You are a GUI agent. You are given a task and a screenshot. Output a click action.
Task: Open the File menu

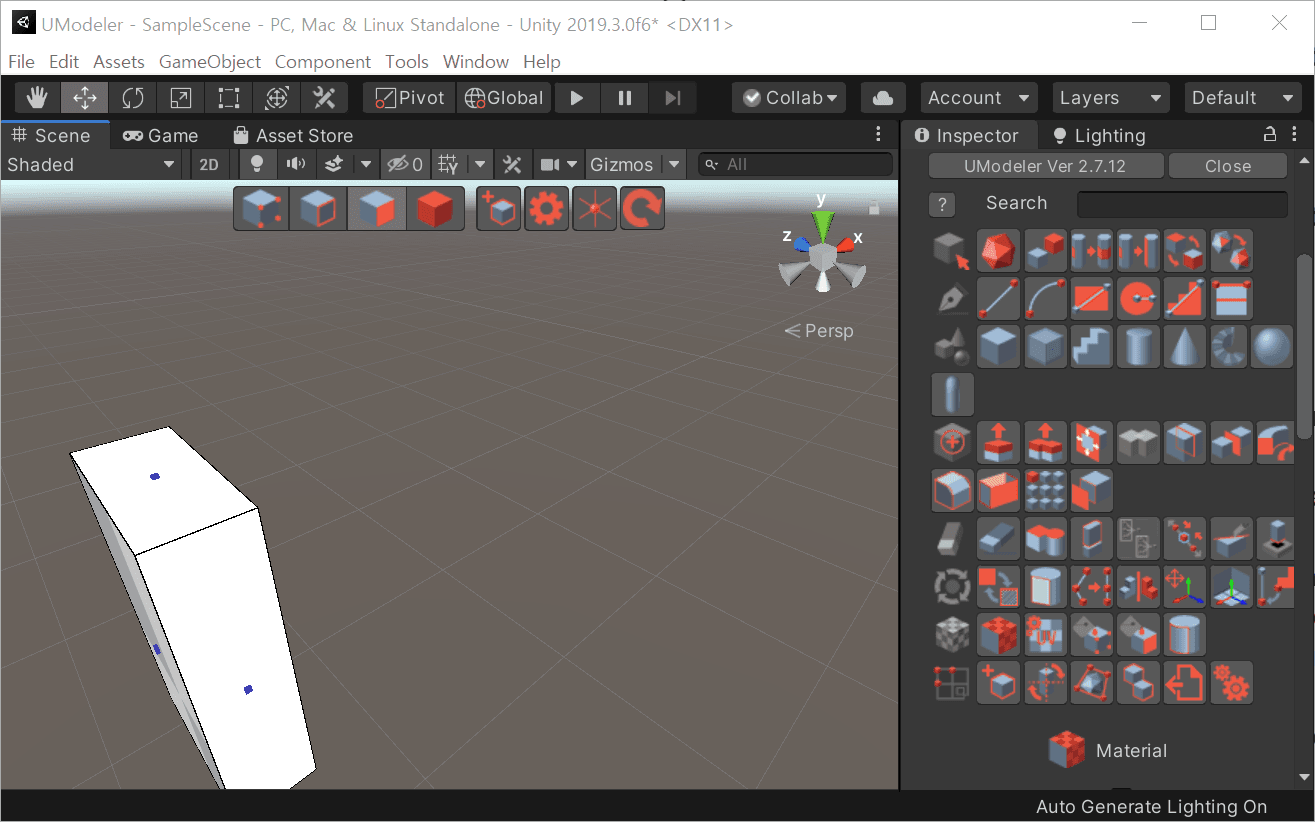[21, 62]
